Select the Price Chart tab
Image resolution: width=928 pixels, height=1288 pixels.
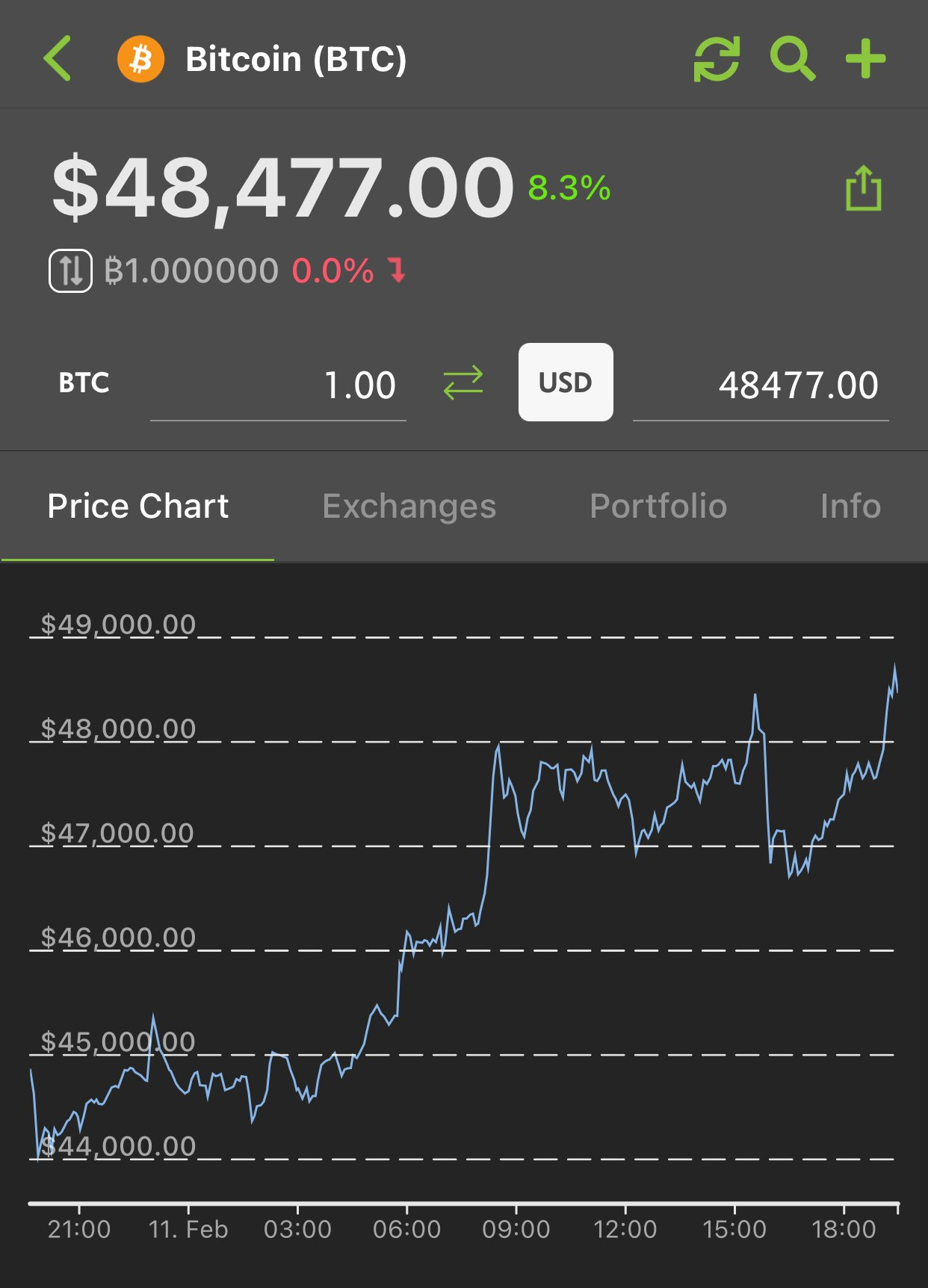click(x=138, y=507)
